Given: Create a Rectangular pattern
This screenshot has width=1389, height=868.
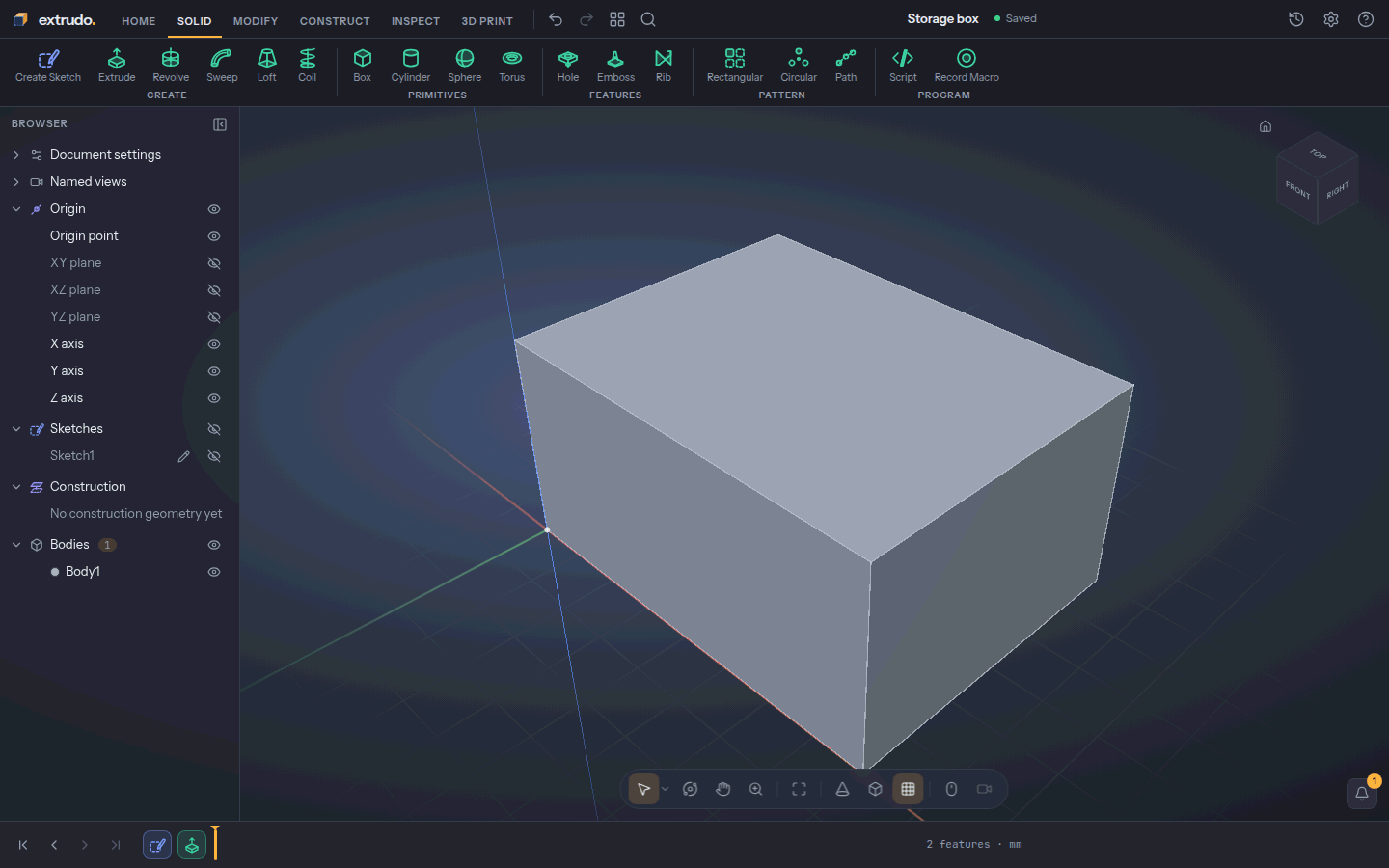Looking at the screenshot, I should pyautogui.click(x=735, y=66).
